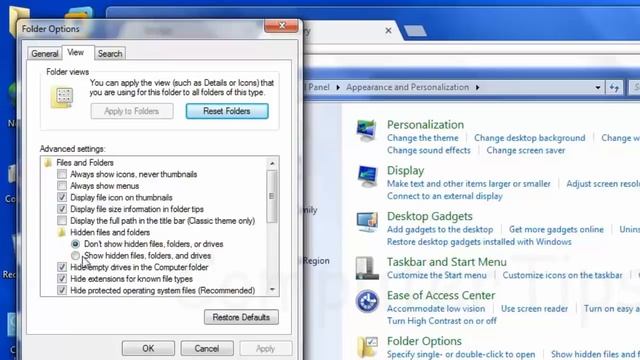This screenshot has width=640, height=360.
Task: Open the Display heading link
Action: 405,170
